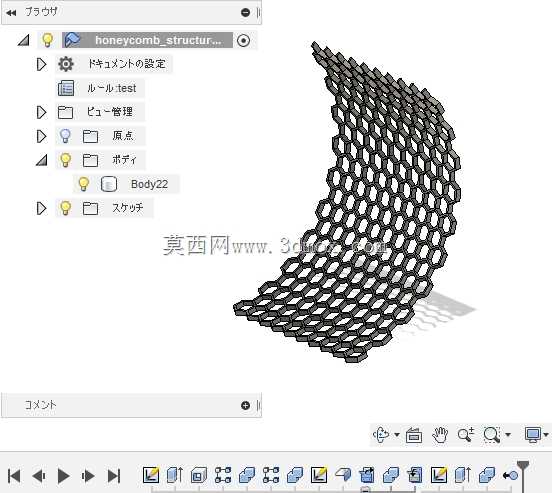Click the body cylinder icon of Body22
The width and height of the screenshot is (552, 493).
pos(109,184)
